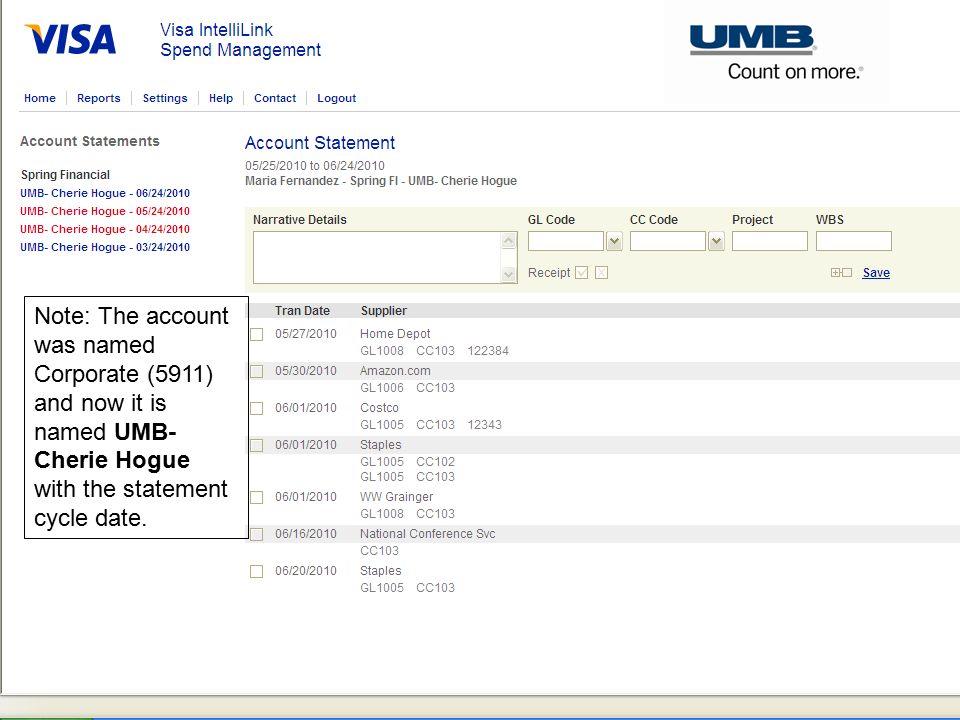Open the Help menu item
The height and width of the screenshot is (720, 960).
click(221, 98)
